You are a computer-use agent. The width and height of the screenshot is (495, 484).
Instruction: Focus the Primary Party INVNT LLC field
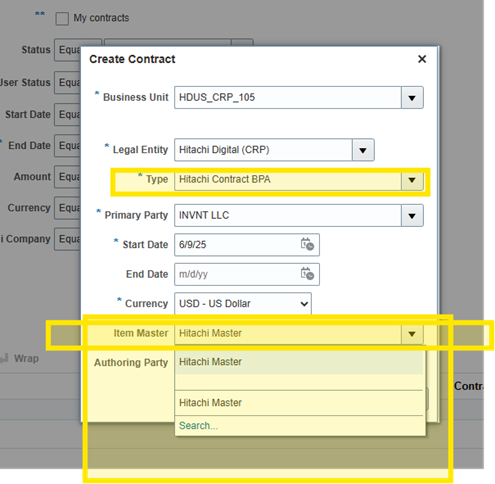tap(288, 215)
